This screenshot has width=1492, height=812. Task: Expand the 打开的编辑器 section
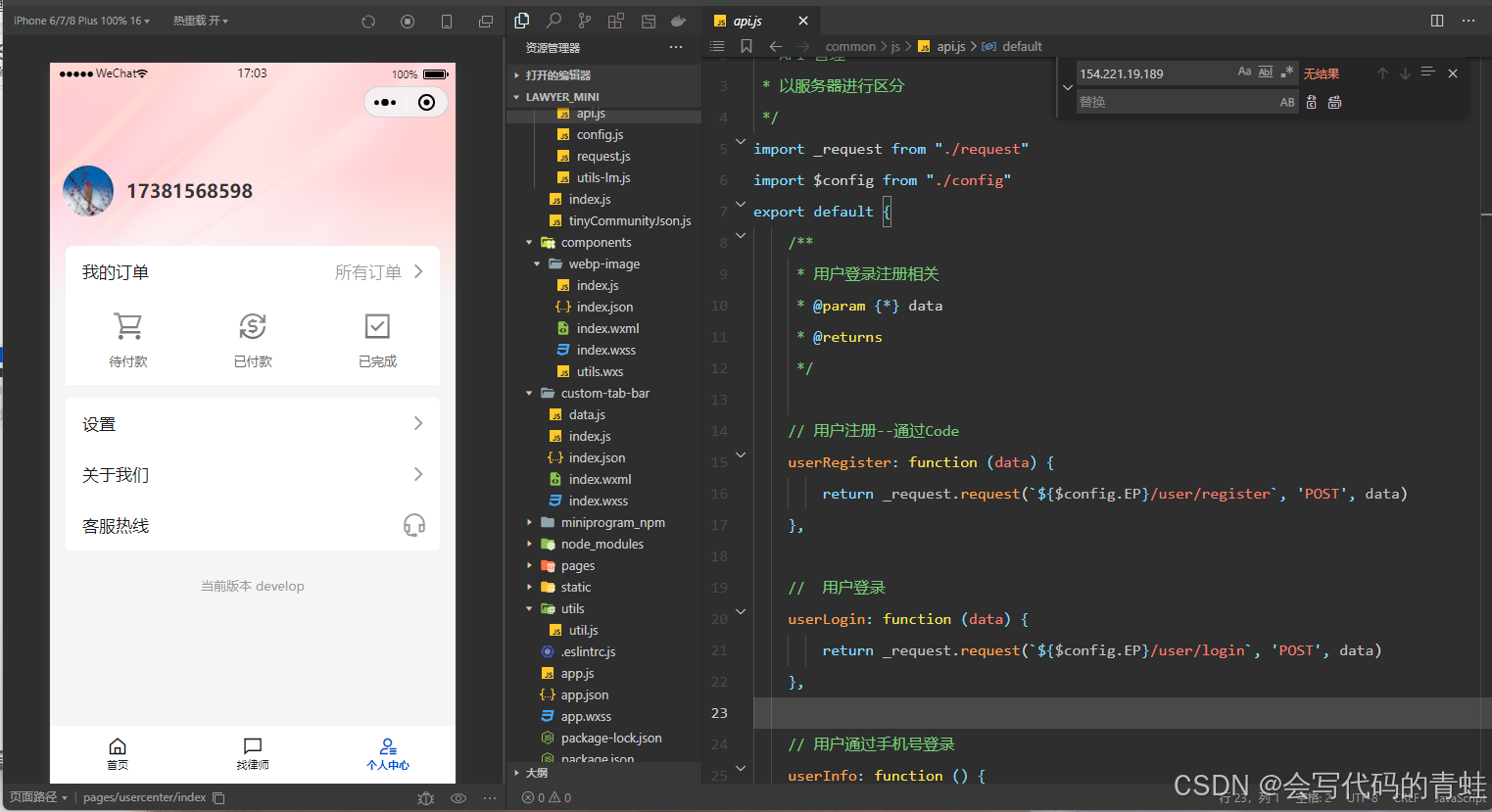603,75
